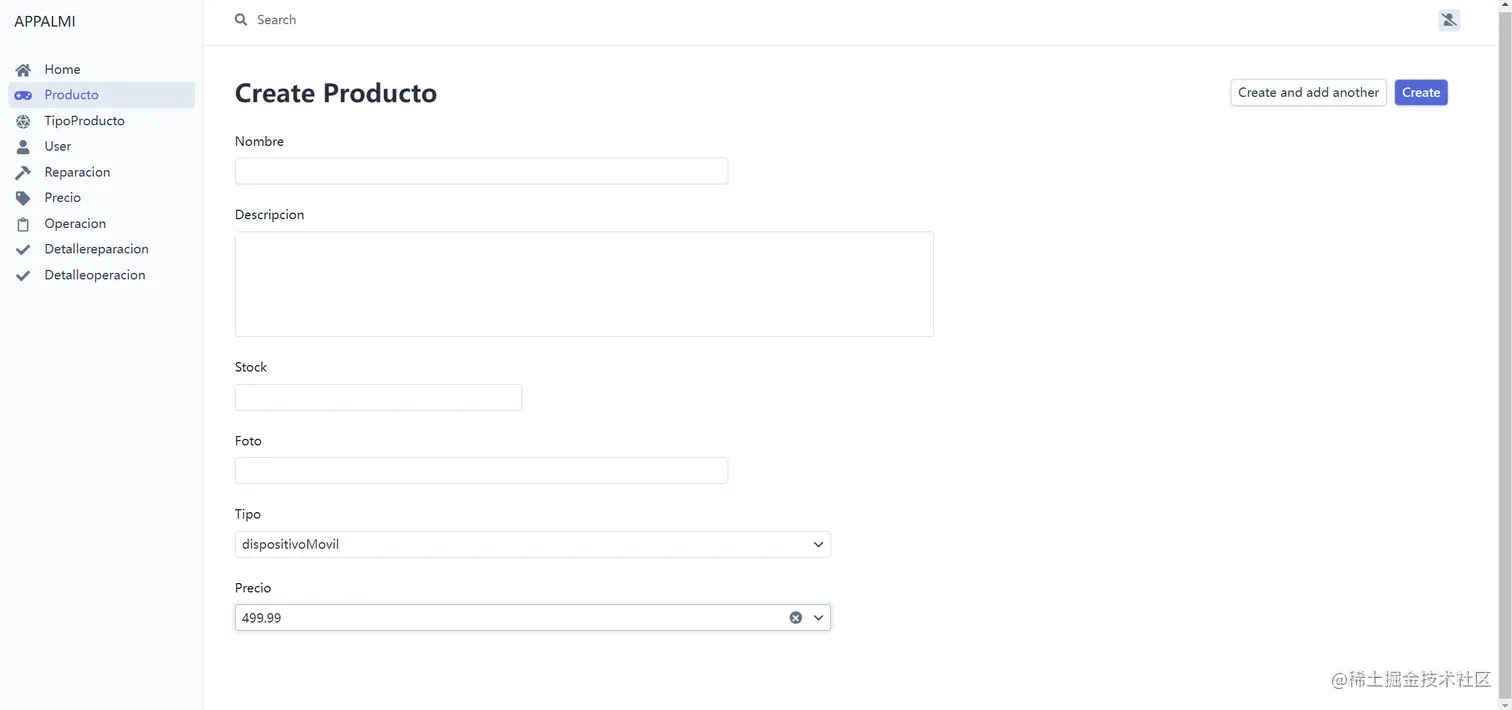Clear the Precio selection with the x icon

pos(796,618)
